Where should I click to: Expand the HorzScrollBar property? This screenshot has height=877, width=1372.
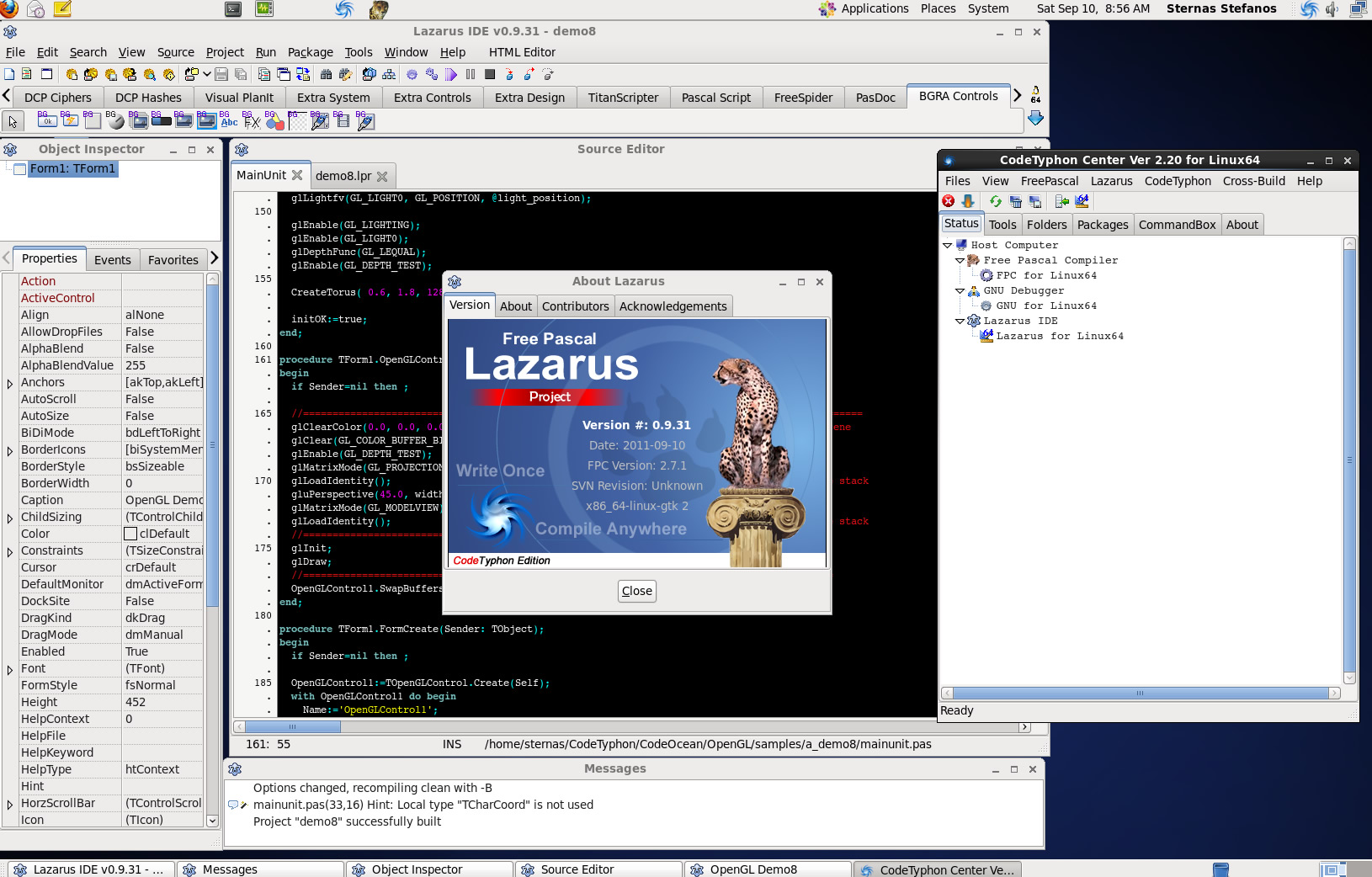click(9, 804)
